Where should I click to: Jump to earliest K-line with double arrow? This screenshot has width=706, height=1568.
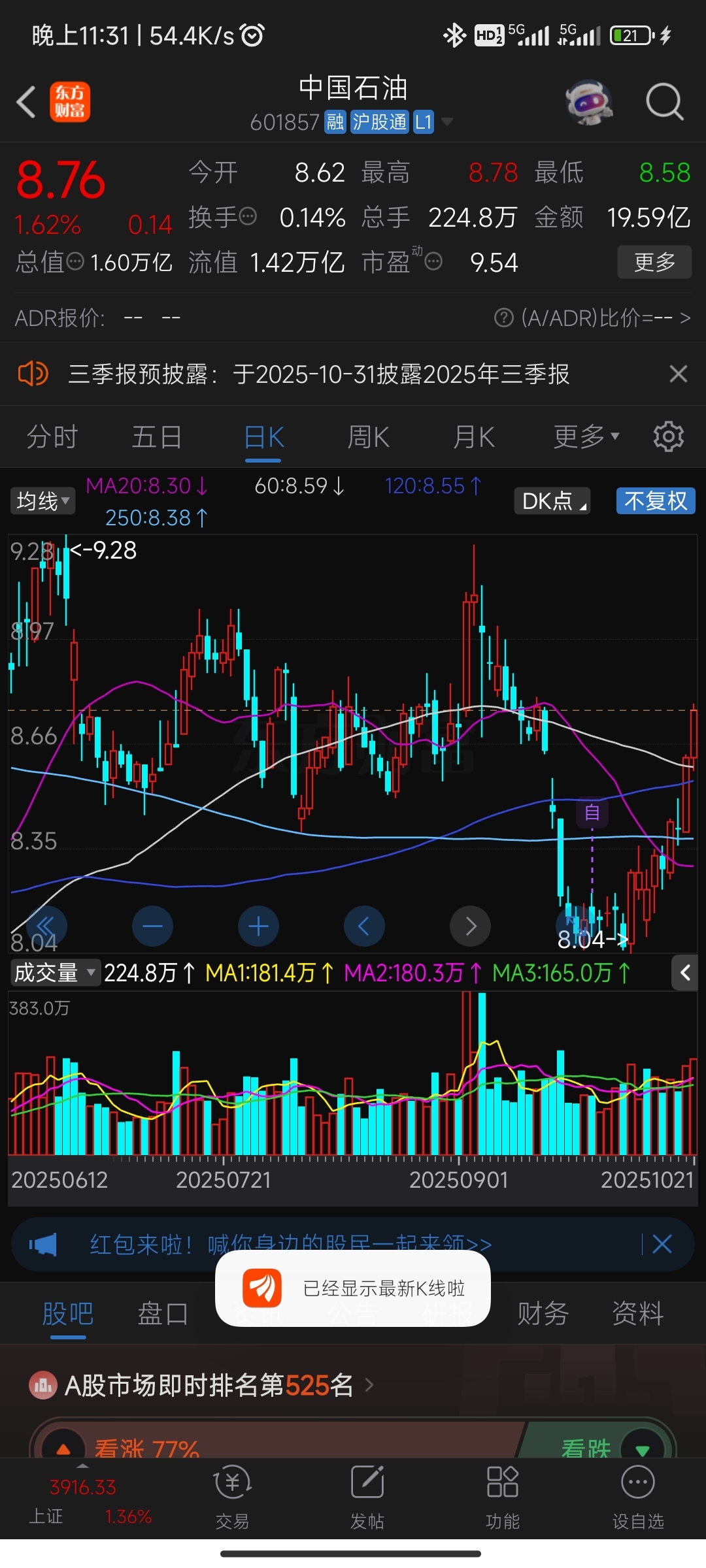[x=46, y=926]
